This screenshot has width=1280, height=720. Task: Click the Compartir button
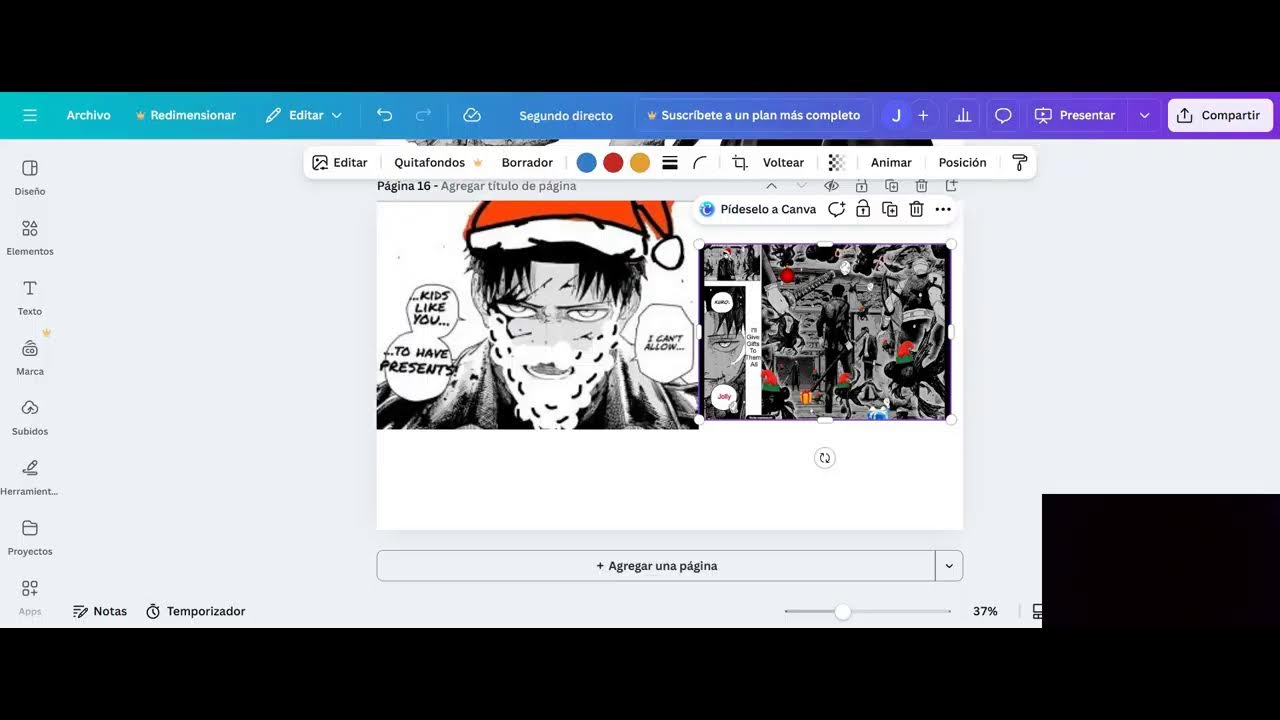[x=1220, y=115]
